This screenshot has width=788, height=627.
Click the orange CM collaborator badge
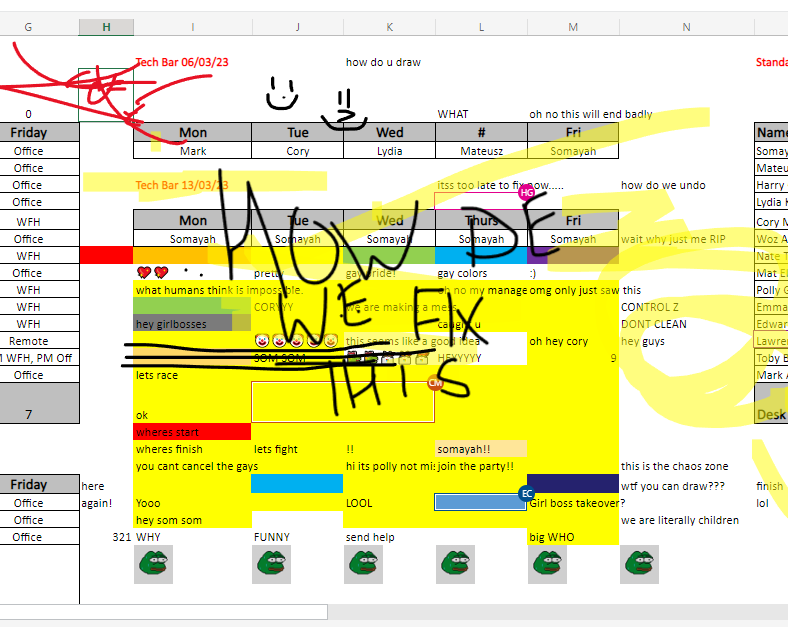435,383
